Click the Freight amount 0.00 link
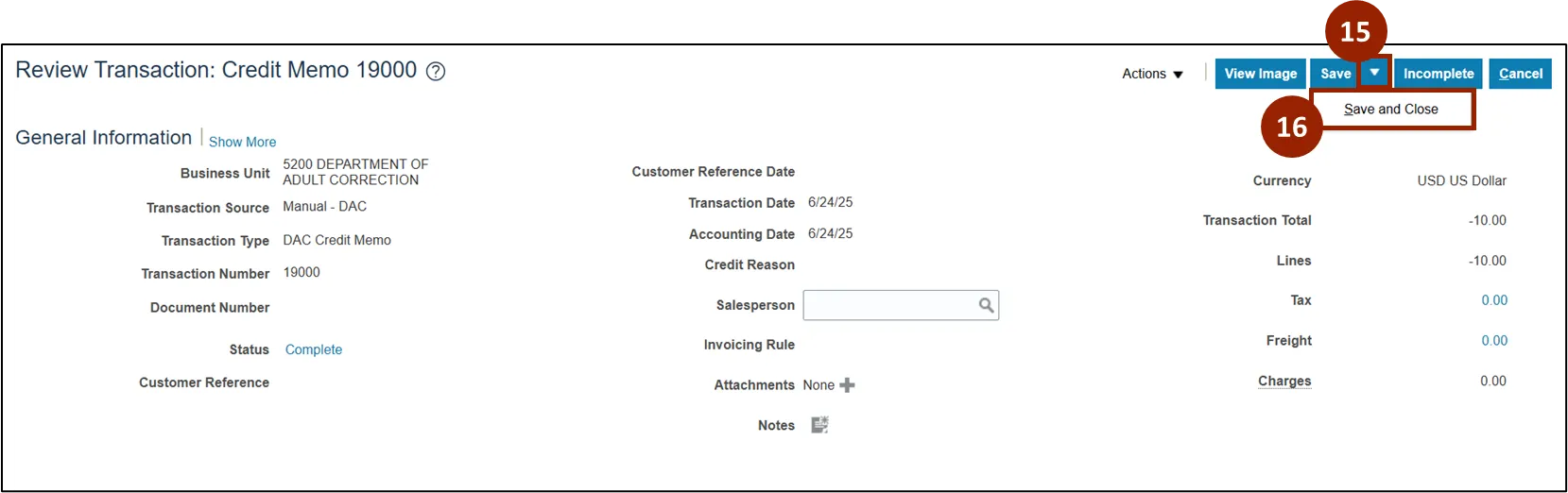Screen dimensions: 1568x493 click(1493, 341)
